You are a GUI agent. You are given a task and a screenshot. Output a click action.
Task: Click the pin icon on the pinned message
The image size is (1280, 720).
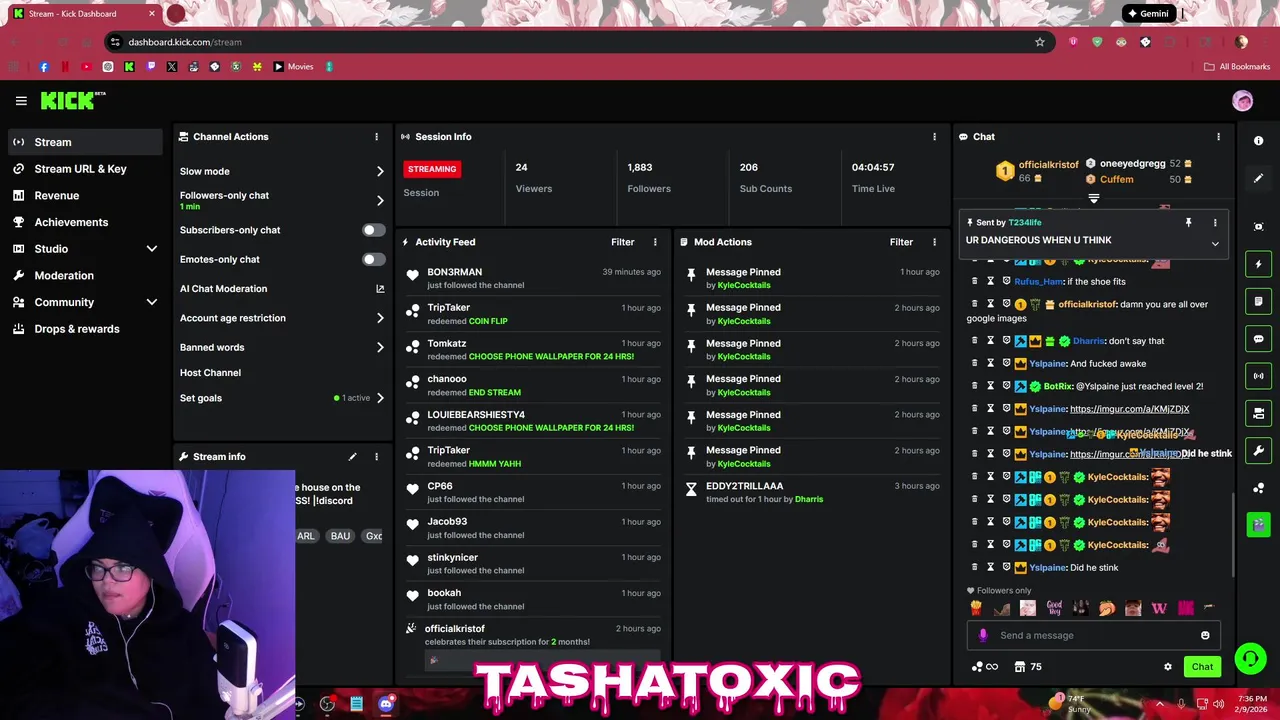(1188, 223)
